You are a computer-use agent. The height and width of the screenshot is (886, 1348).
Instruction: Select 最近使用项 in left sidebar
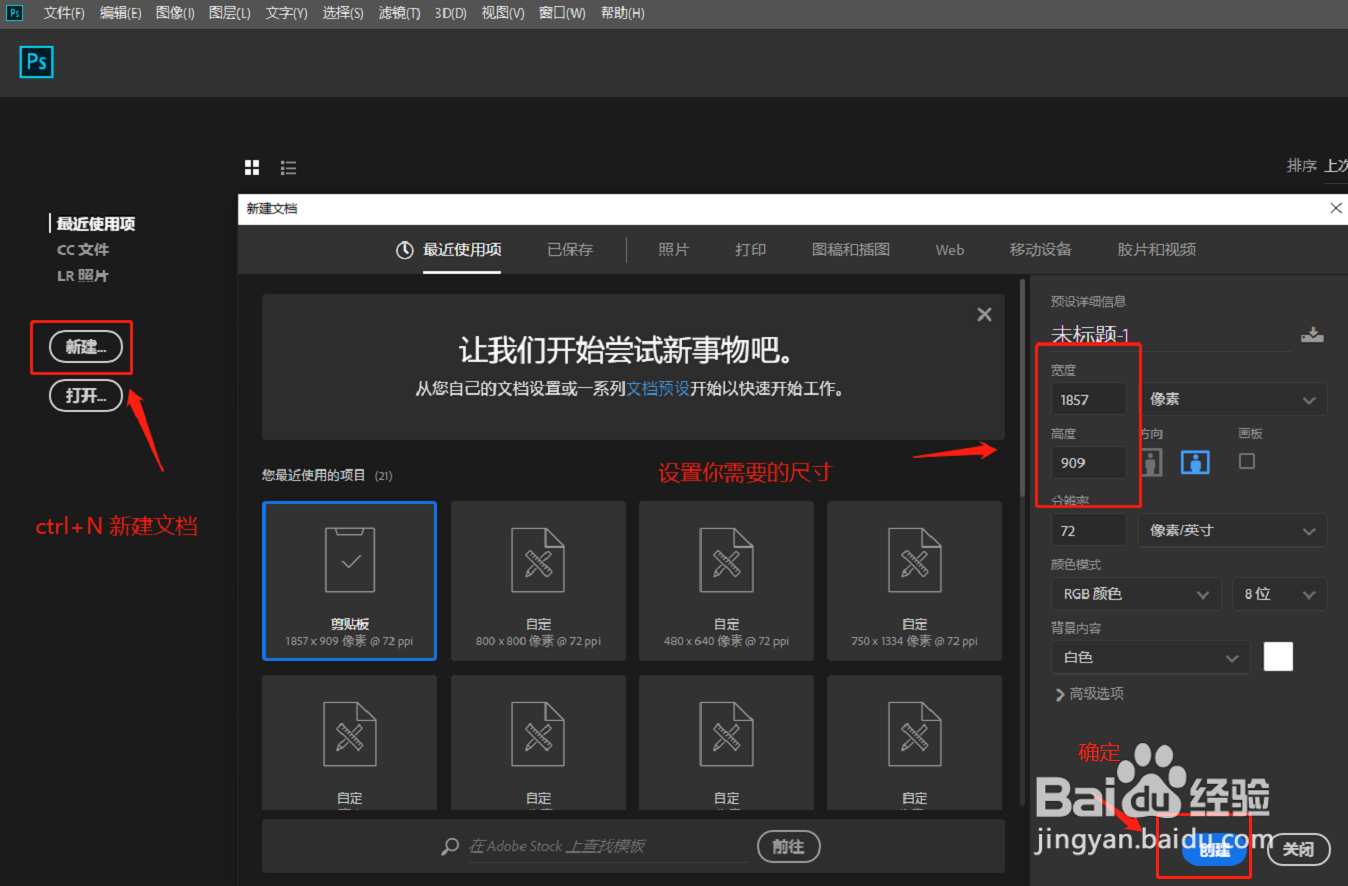pyautogui.click(x=96, y=224)
